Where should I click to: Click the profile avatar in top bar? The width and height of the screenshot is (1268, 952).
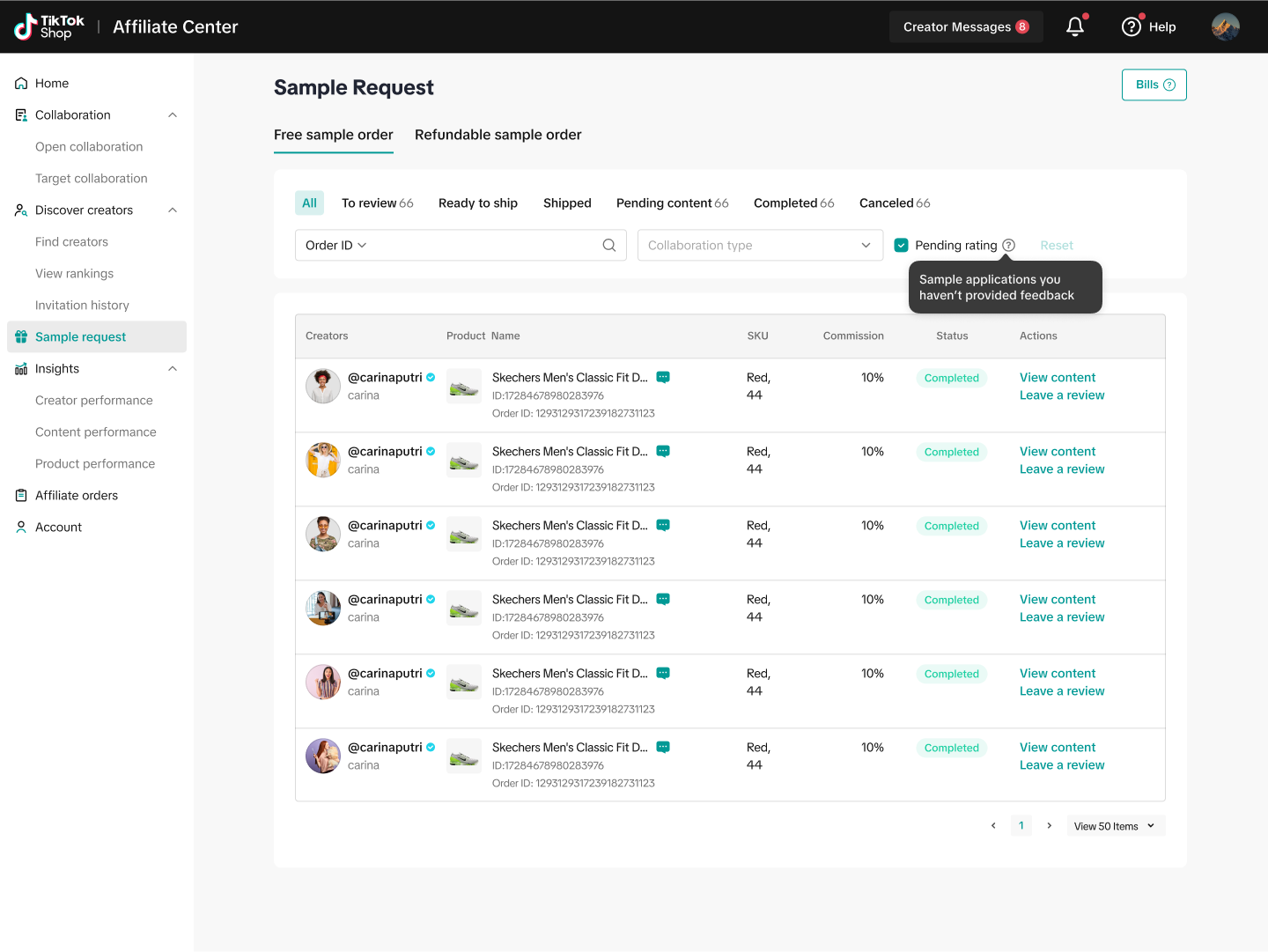tap(1225, 27)
